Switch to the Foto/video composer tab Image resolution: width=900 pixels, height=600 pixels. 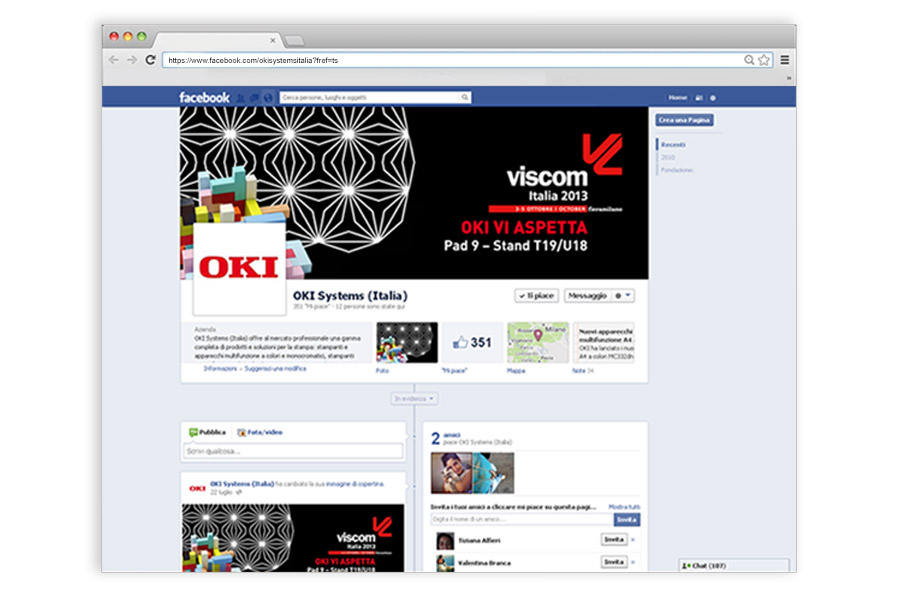[x=260, y=432]
